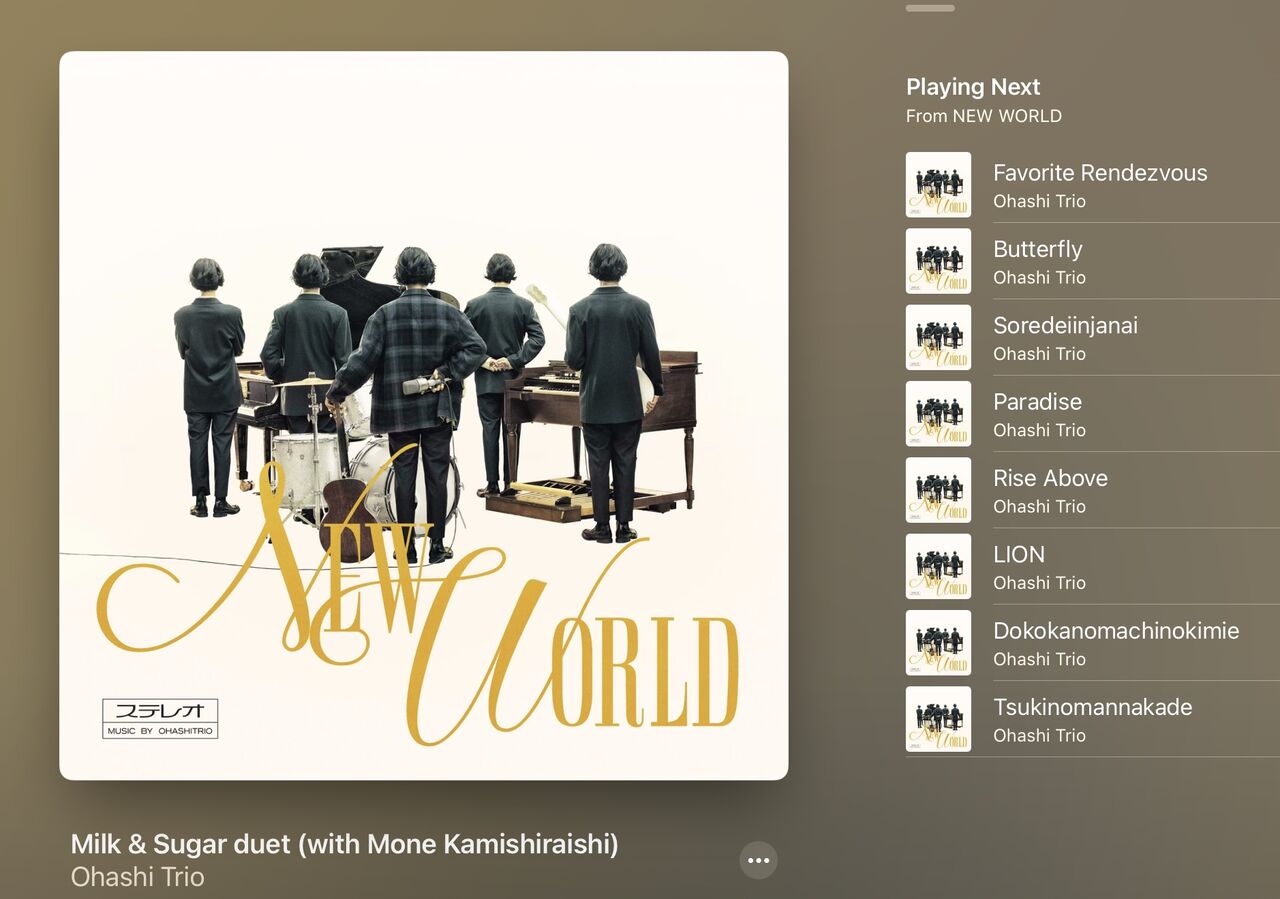Open the From NEW WORLD album link
The height and width of the screenshot is (899, 1280).
point(984,116)
